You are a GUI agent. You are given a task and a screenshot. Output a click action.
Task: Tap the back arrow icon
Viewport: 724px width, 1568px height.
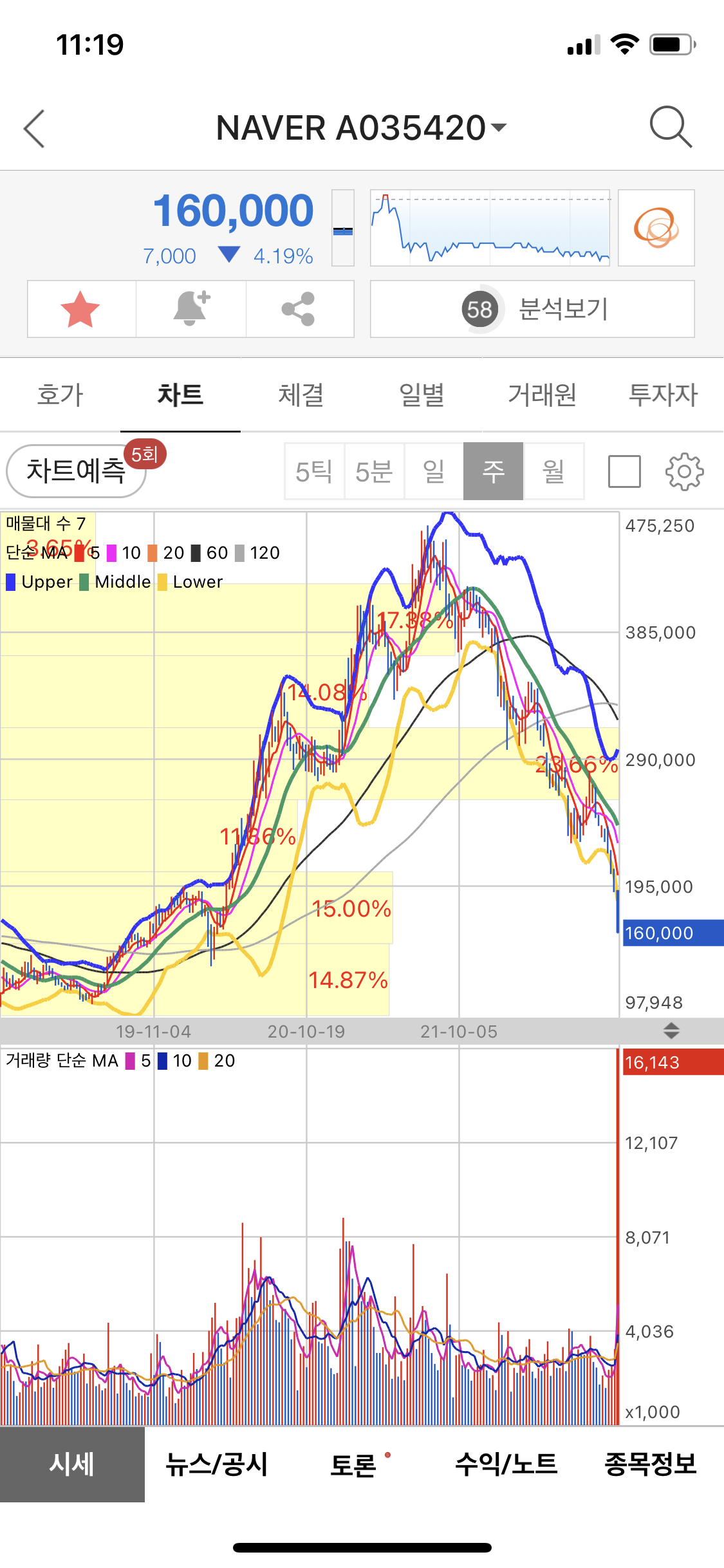34,128
